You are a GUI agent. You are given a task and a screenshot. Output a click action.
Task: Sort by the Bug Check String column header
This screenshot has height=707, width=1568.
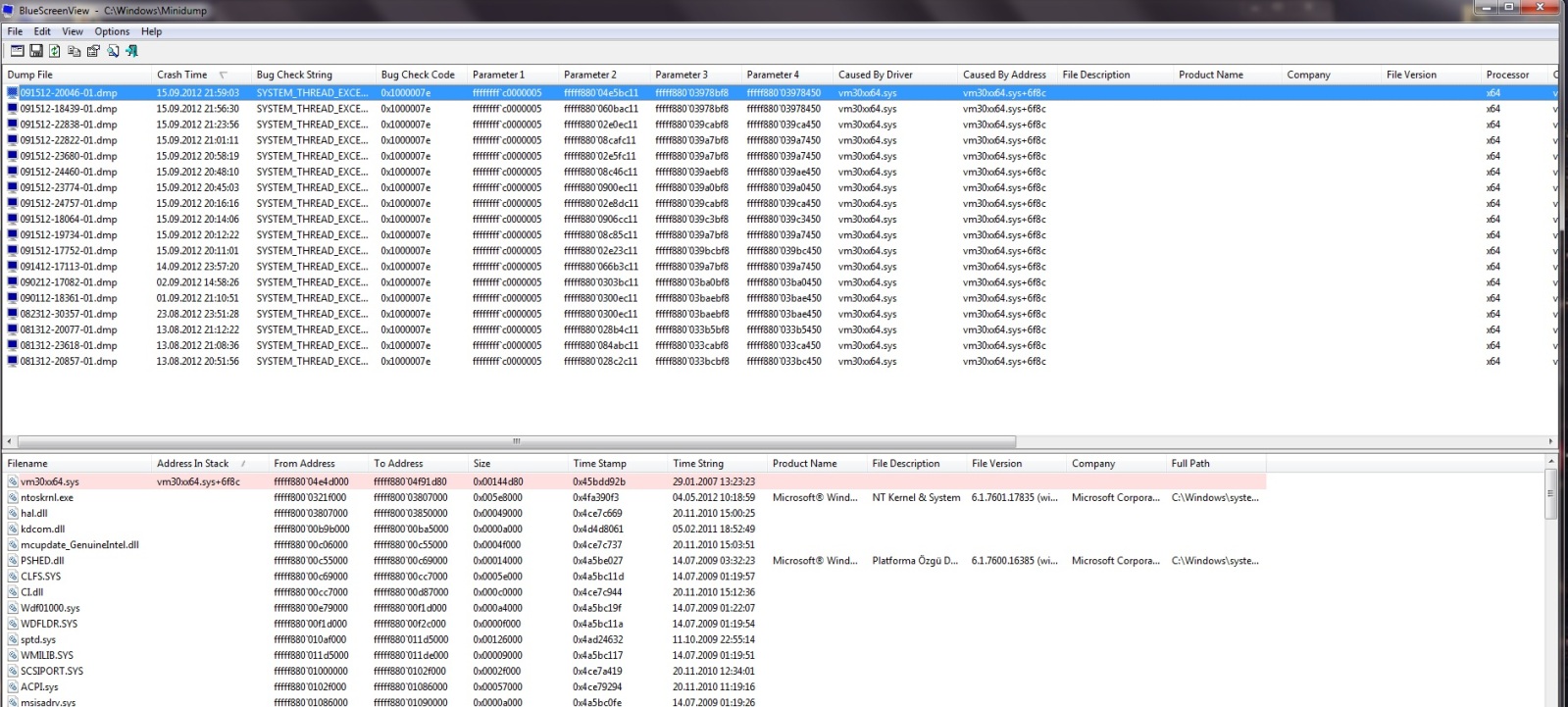pyautogui.click(x=314, y=75)
